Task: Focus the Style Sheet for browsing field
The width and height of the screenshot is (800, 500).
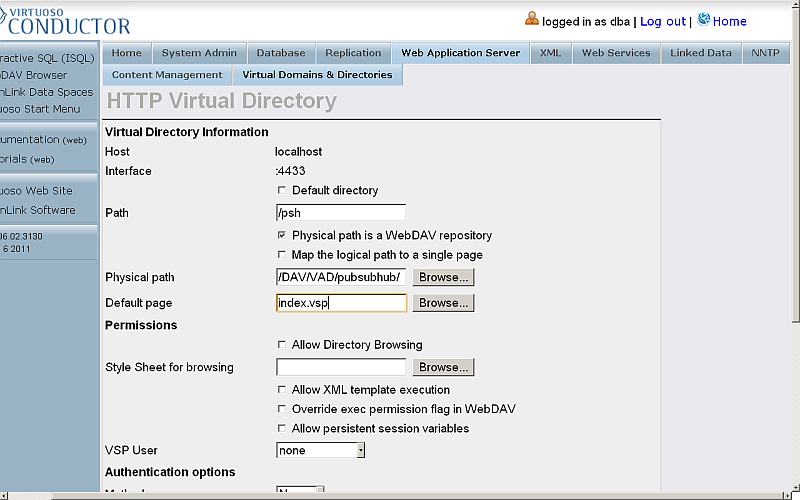Action: (340, 368)
